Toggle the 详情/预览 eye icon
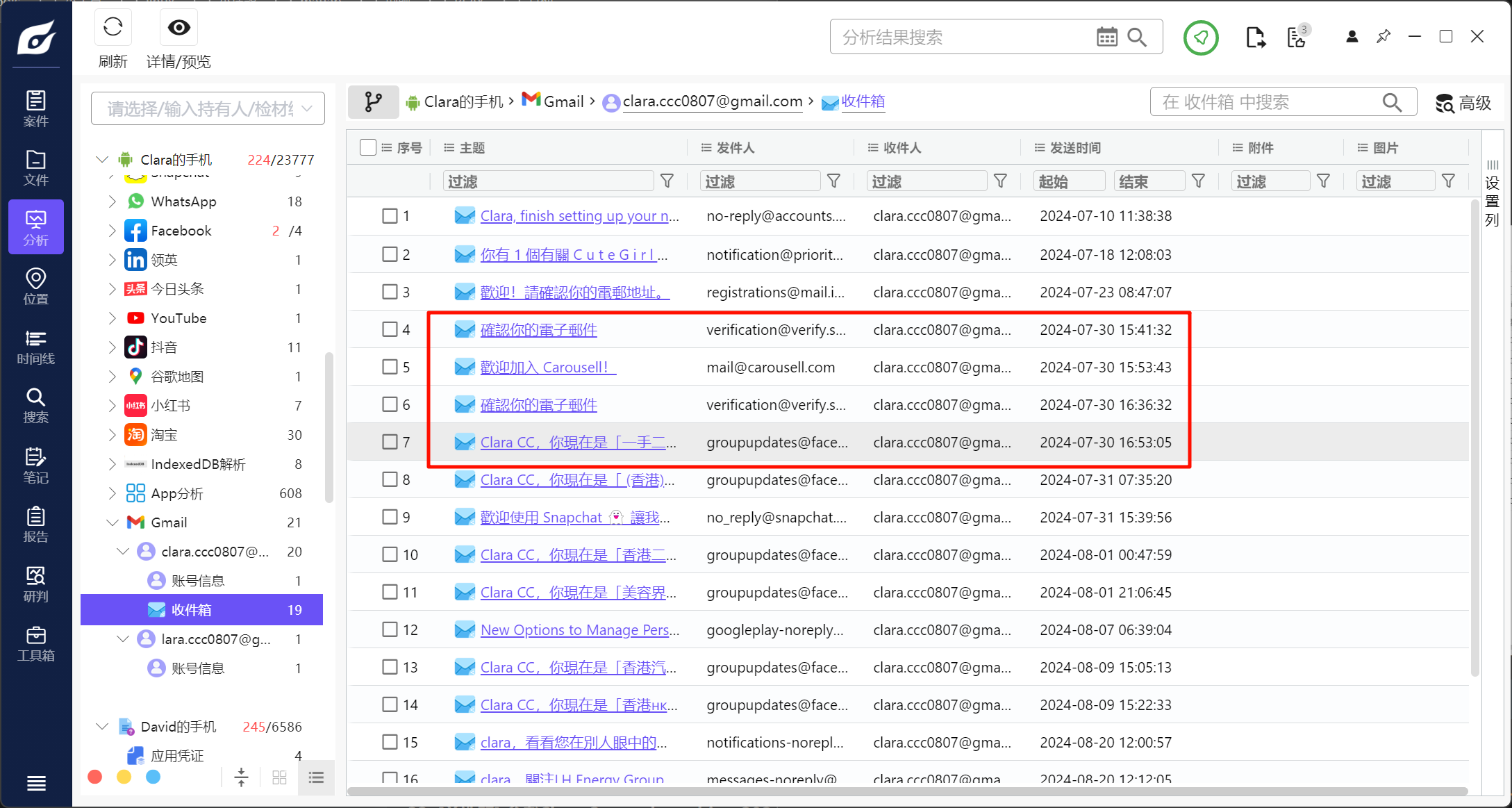Screen dimensions: 1512x808 (178, 28)
